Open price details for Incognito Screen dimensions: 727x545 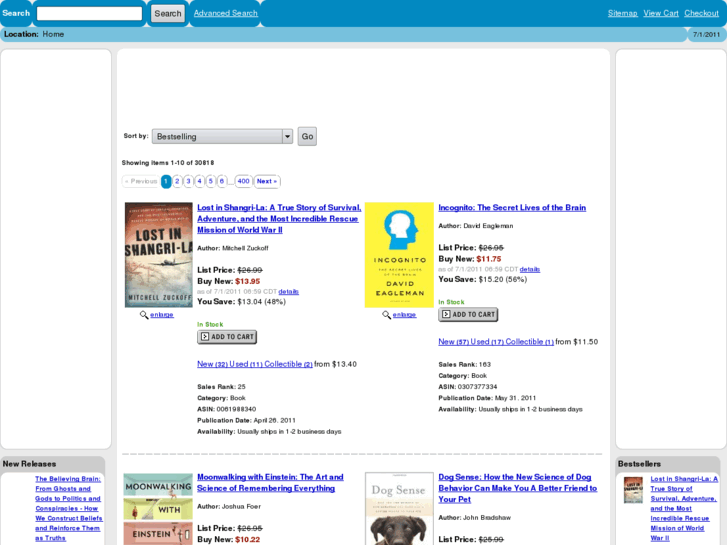(529, 269)
